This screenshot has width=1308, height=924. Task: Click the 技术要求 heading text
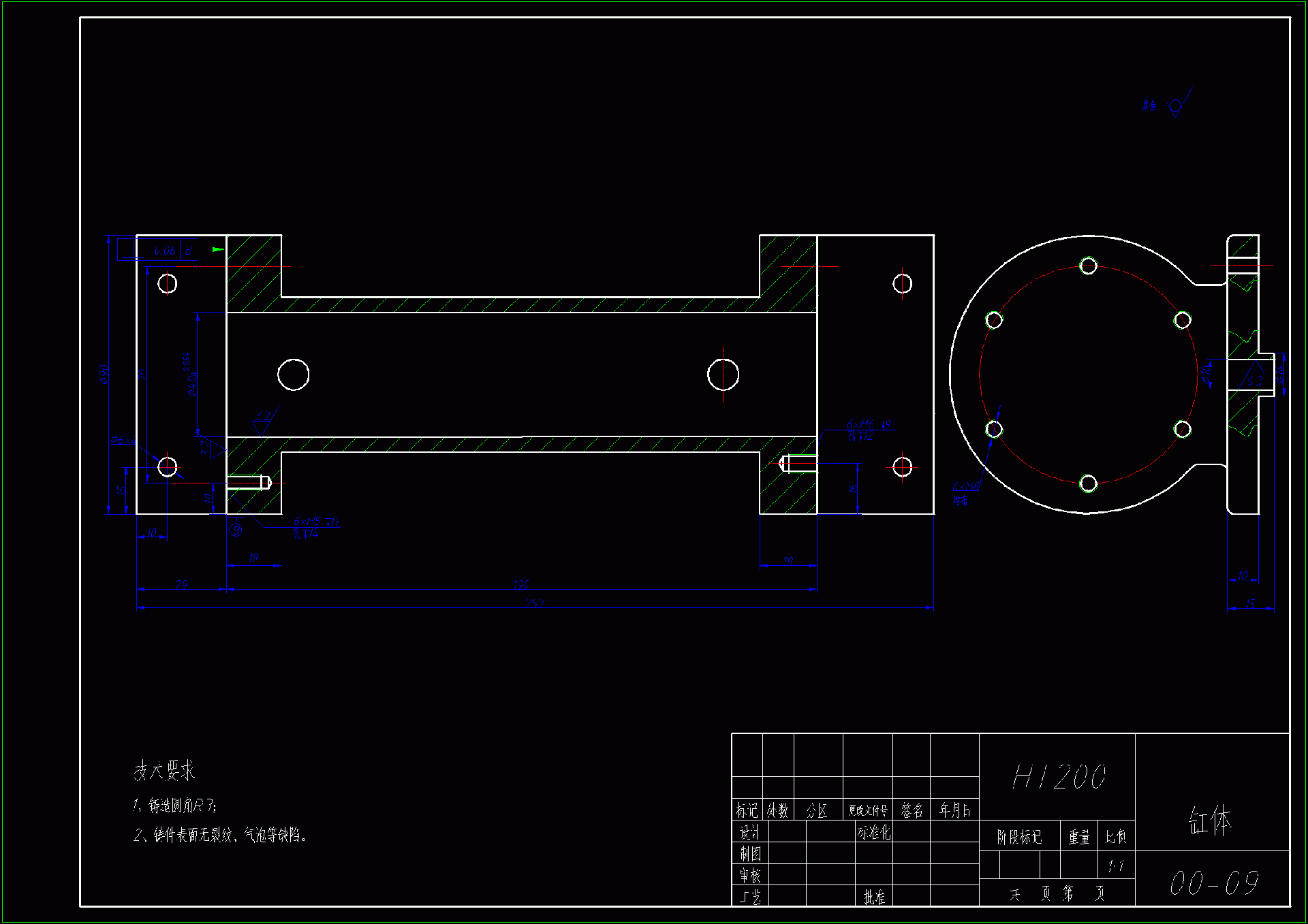pos(164,770)
